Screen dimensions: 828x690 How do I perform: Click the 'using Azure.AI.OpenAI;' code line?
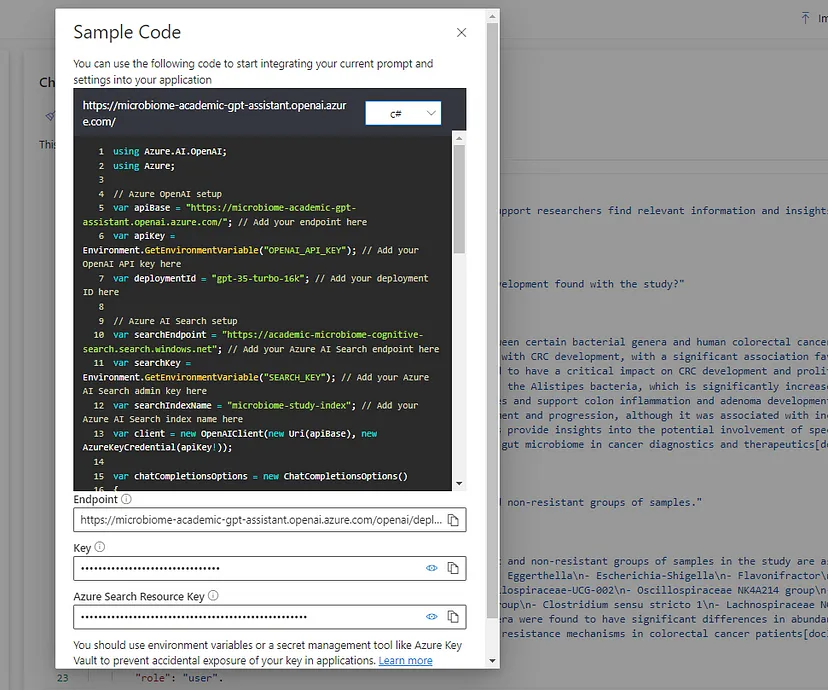(x=170, y=152)
